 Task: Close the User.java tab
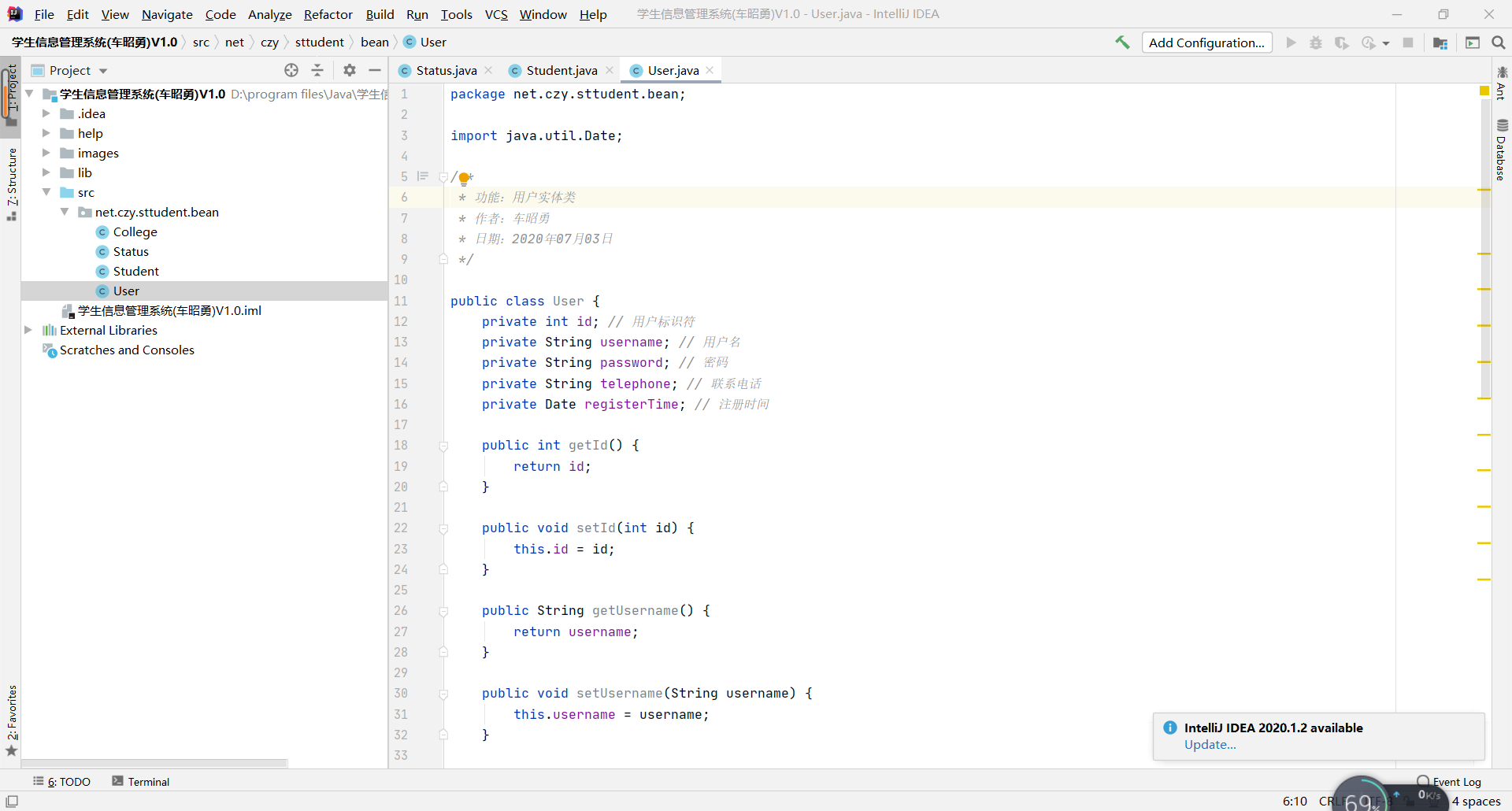click(710, 70)
